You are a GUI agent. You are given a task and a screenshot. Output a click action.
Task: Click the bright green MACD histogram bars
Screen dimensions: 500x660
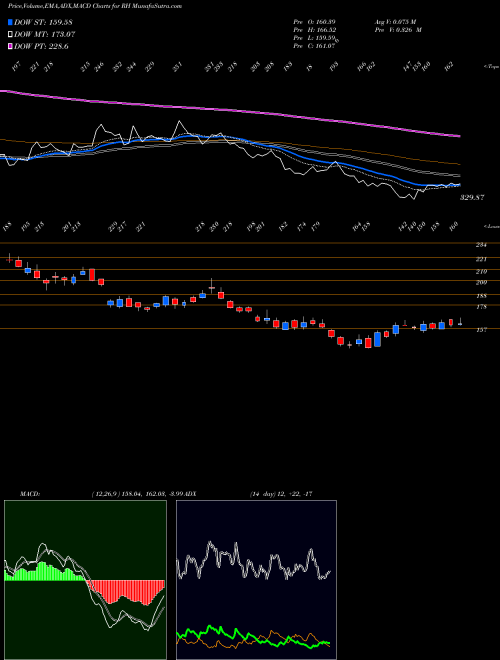pos(44,572)
